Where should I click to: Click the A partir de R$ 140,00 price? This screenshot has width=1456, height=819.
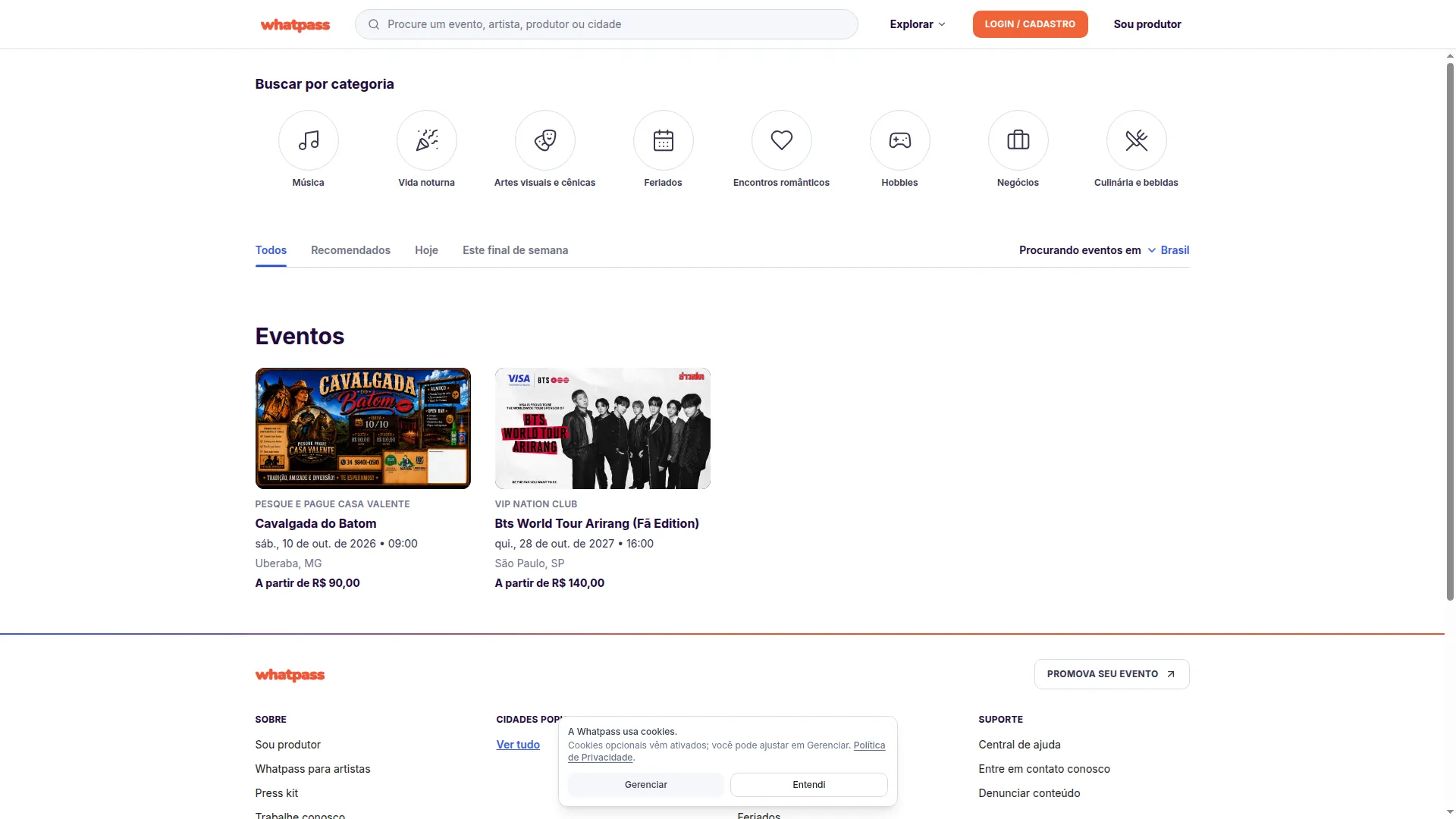pyautogui.click(x=549, y=583)
